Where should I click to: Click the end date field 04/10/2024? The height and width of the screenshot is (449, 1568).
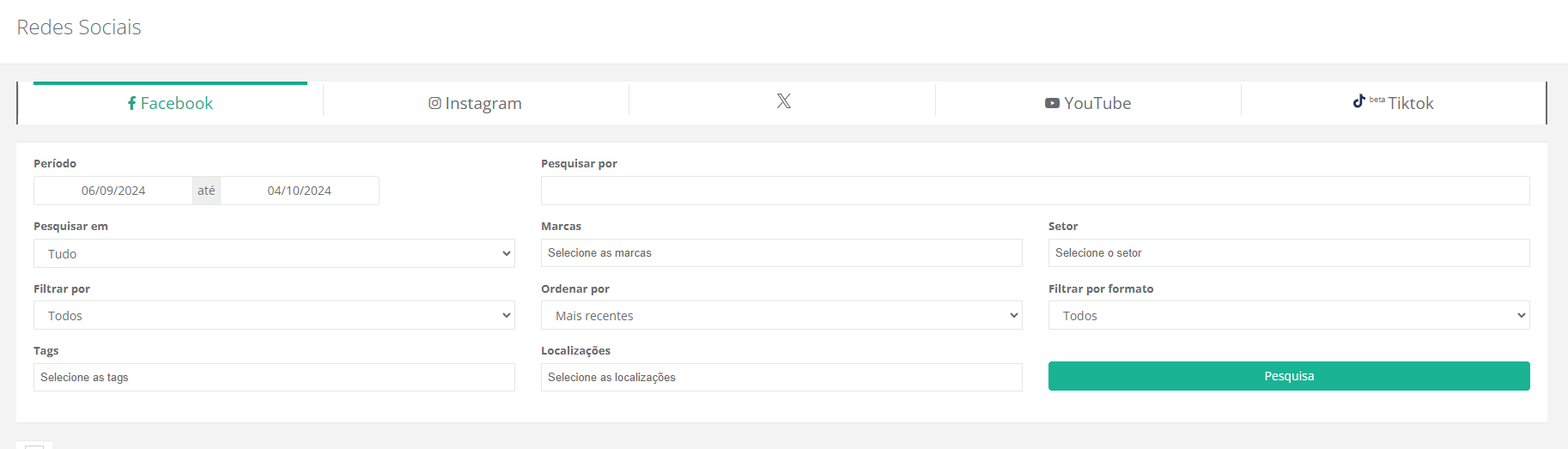click(x=299, y=191)
